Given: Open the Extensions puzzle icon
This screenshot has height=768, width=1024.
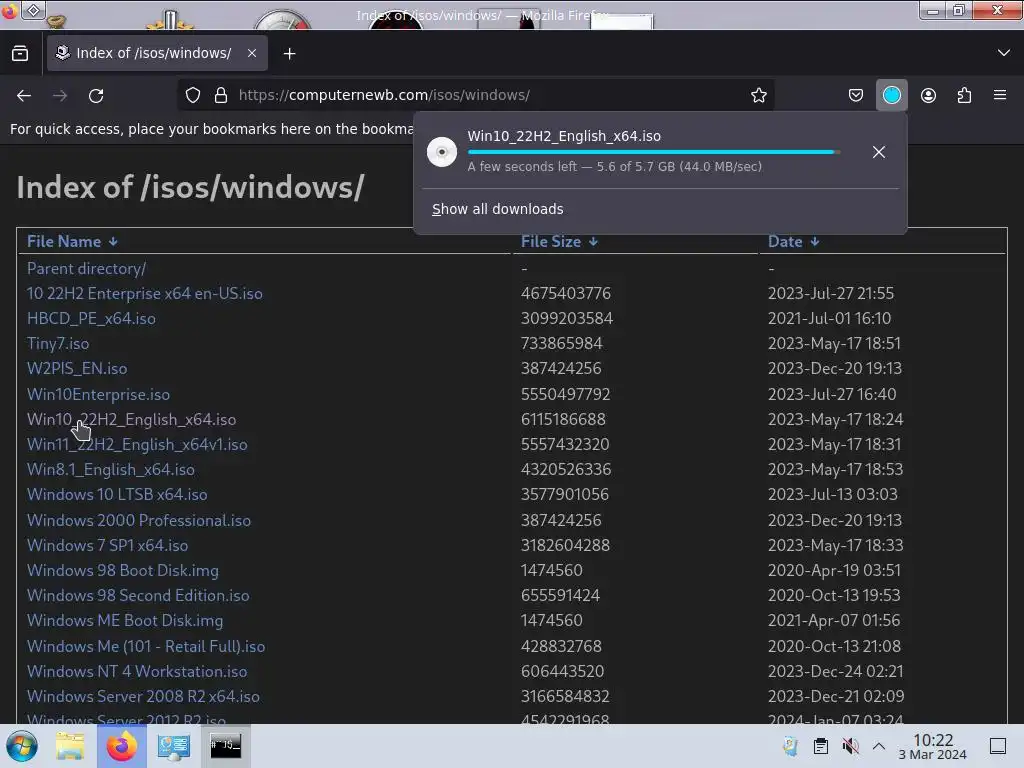Looking at the screenshot, I should (964, 95).
